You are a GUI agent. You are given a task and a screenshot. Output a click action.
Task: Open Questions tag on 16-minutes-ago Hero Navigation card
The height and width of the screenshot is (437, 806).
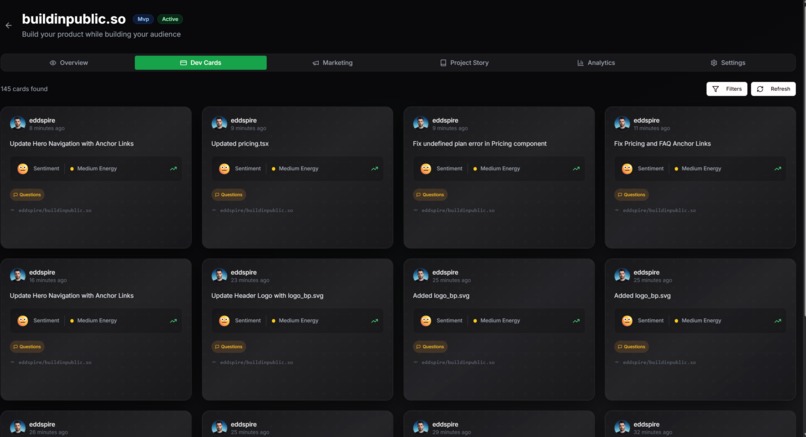tap(27, 347)
